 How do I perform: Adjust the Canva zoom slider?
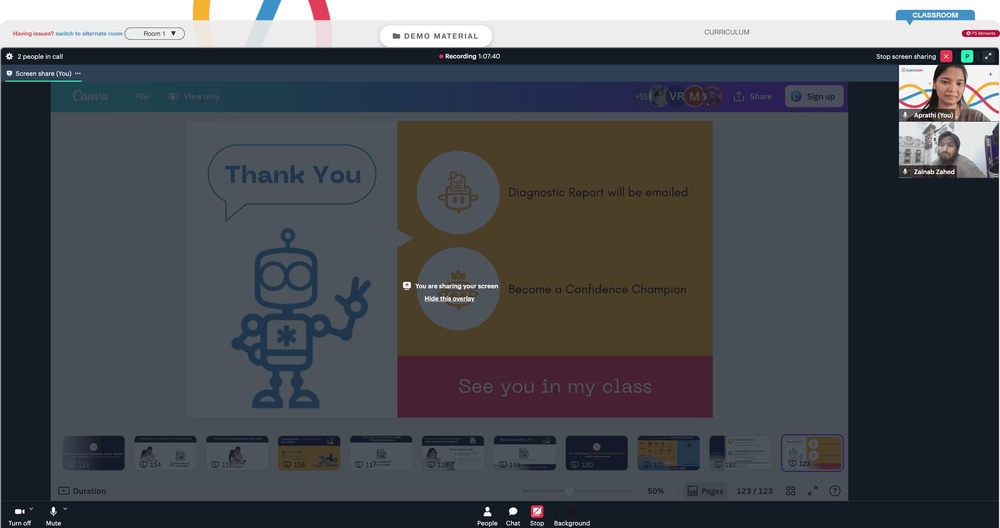(x=568, y=490)
